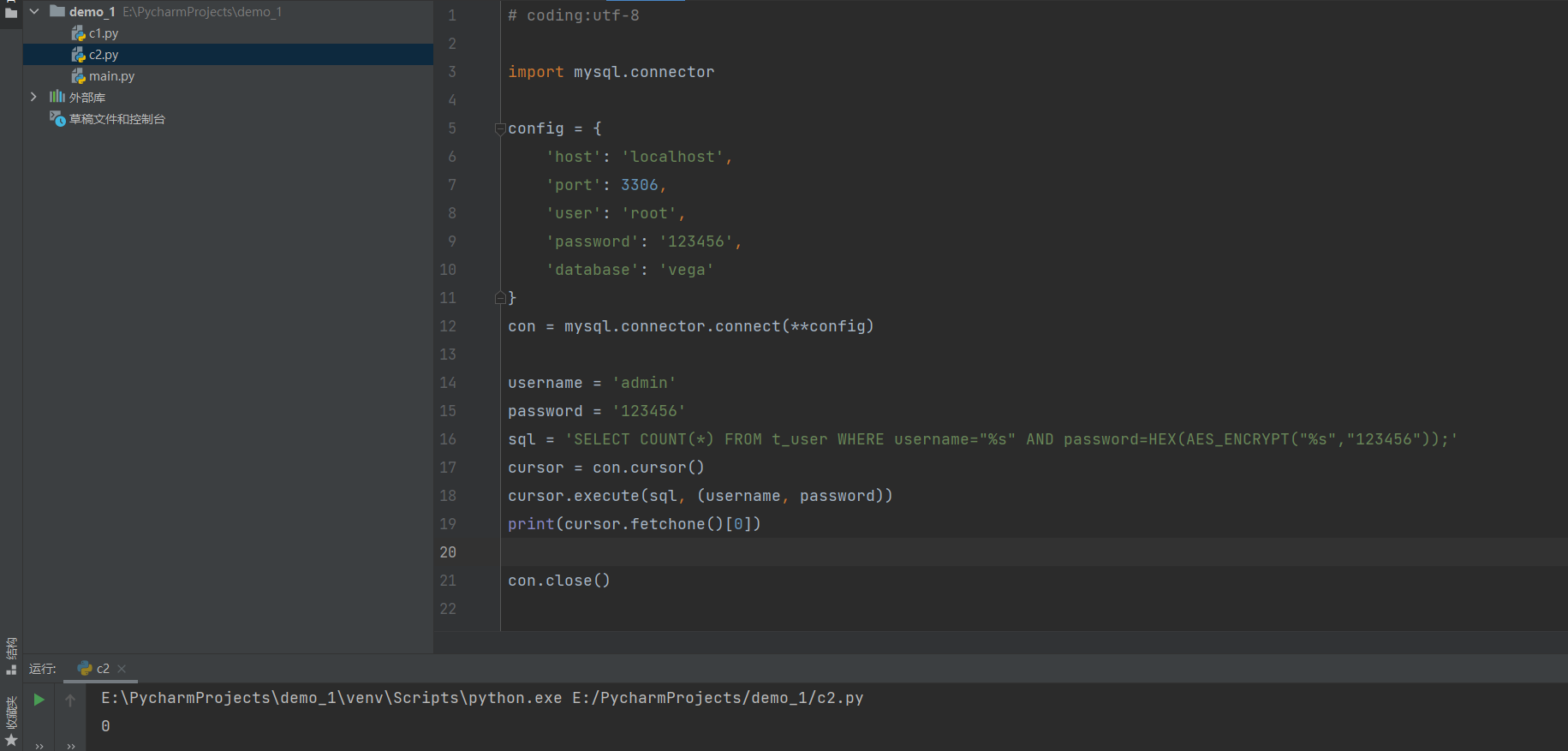Viewport: 1568px width, 751px height.
Task: Click the interpreter path line in console
Action: click(x=482, y=698)
